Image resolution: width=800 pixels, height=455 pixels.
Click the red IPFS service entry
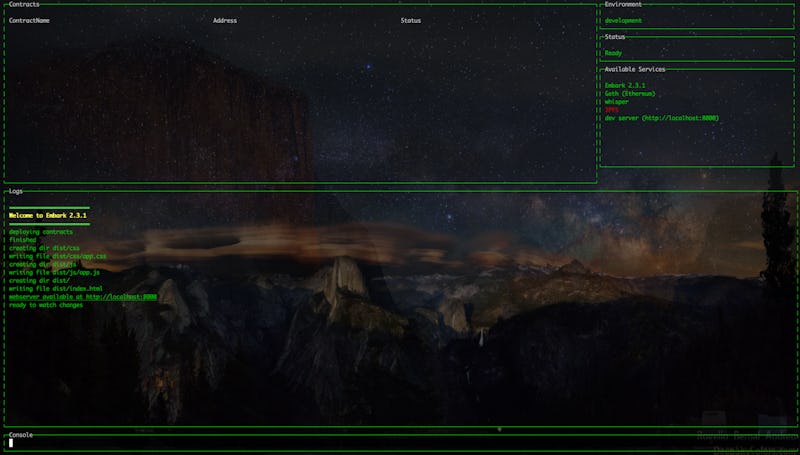[612, 110]
